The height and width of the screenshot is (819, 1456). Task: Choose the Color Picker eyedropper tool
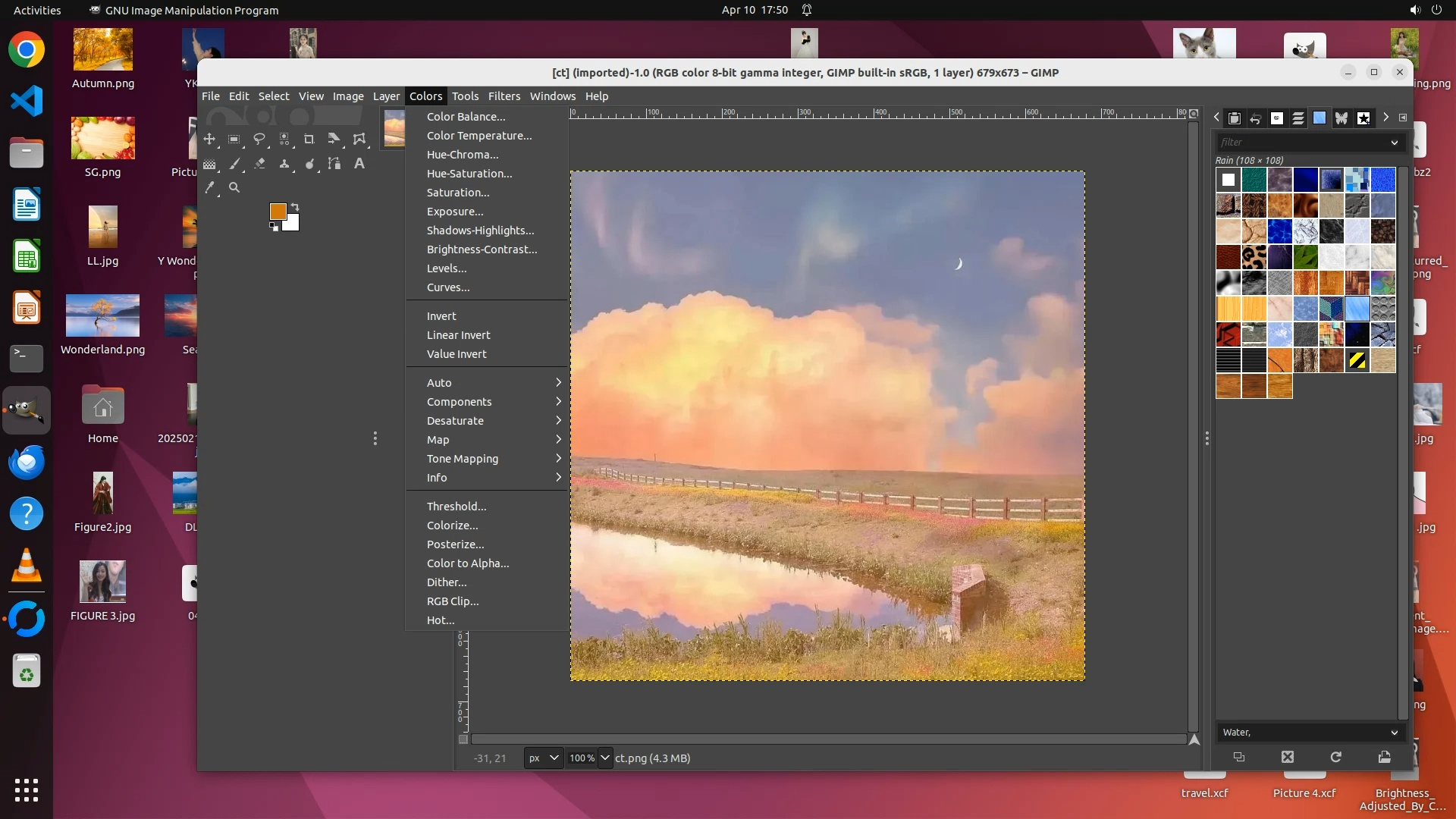(210, 187)
